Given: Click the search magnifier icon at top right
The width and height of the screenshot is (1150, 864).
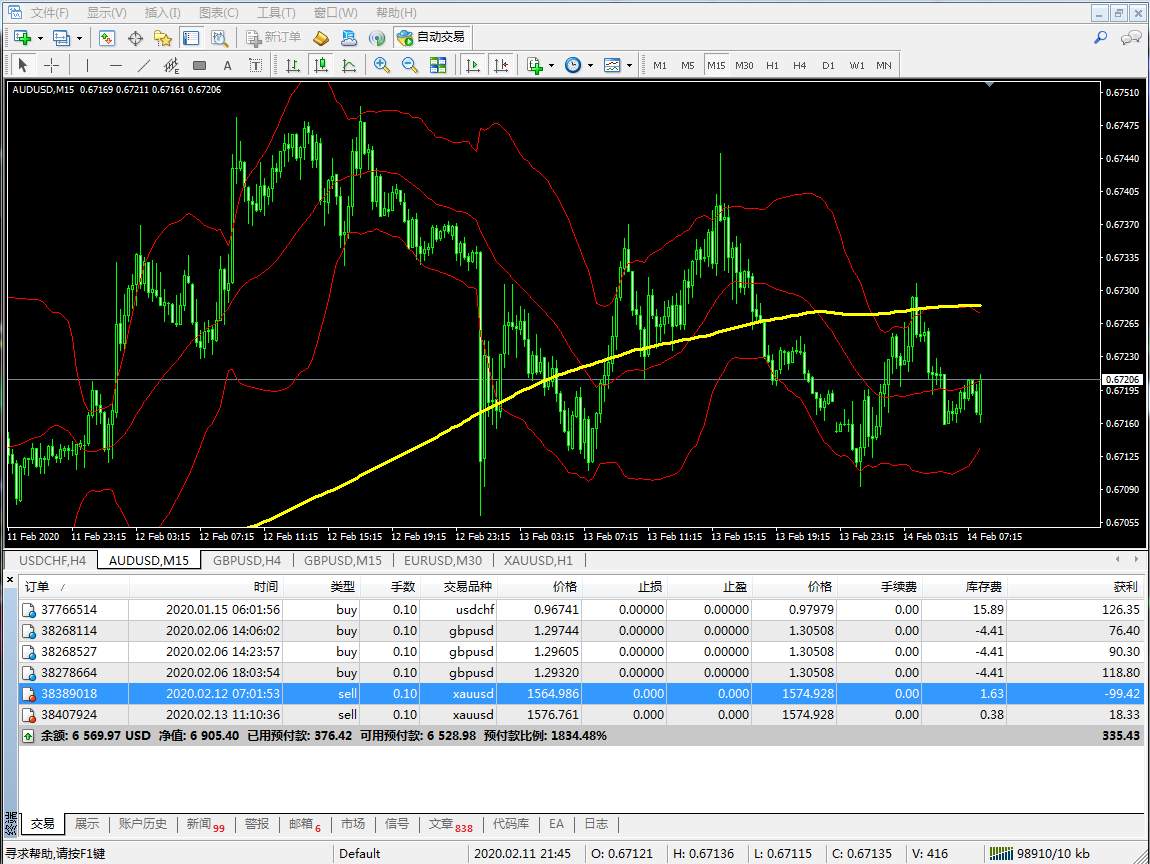Looking at the screenshot, I should click(x=1100, y=37).
